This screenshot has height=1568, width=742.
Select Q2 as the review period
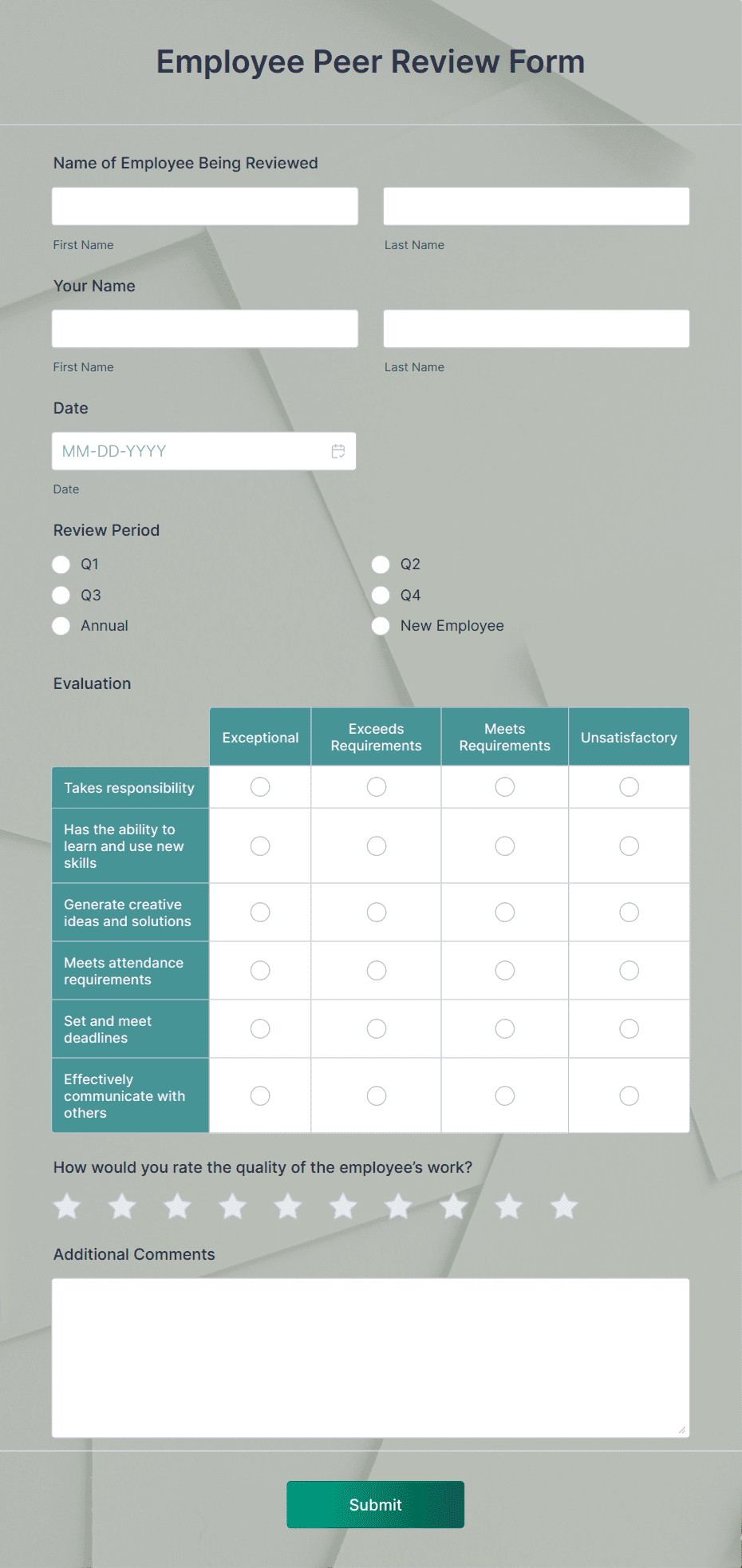(x=380, y=564)
